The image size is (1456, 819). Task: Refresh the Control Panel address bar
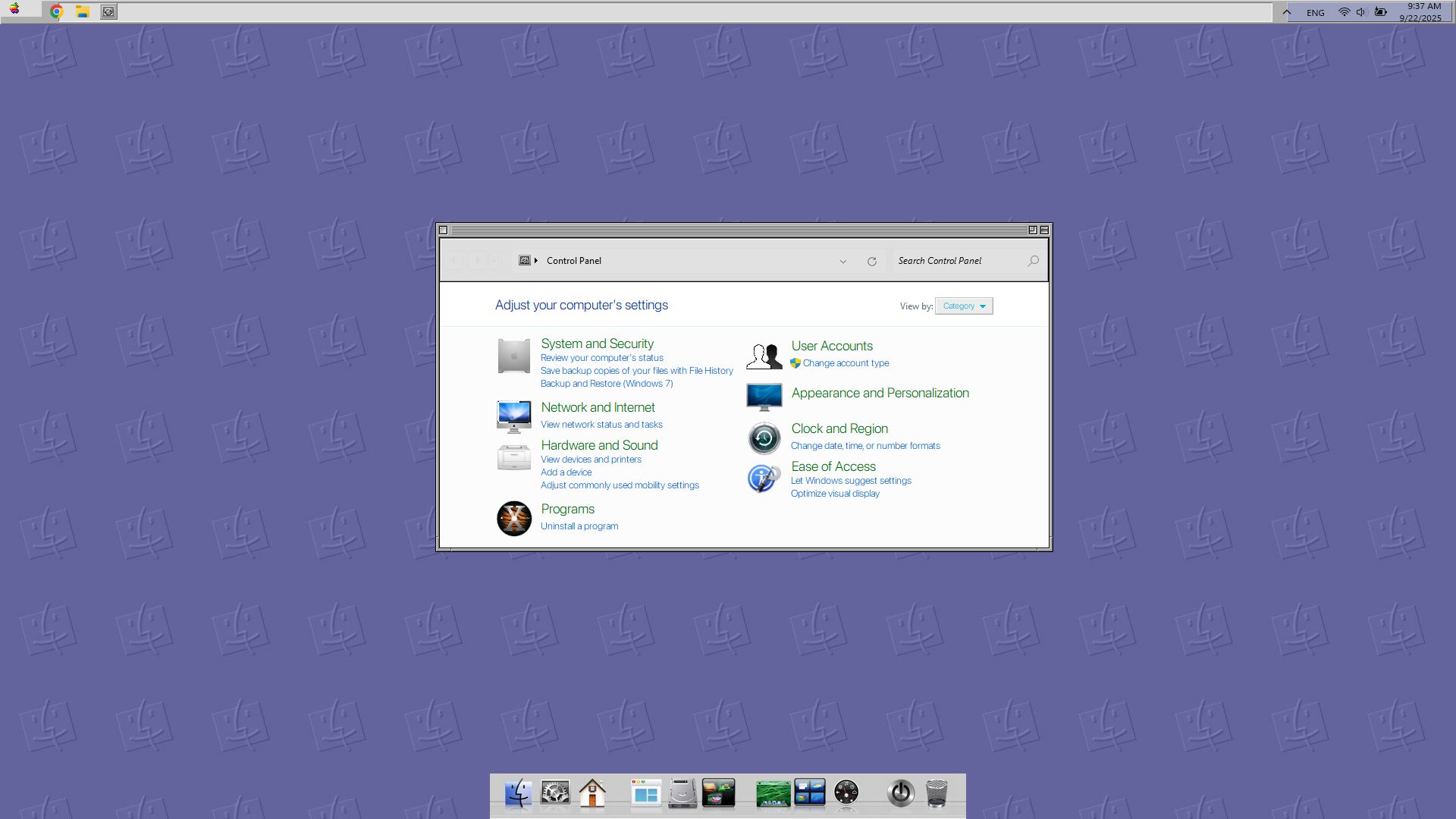tap(872, 262)
